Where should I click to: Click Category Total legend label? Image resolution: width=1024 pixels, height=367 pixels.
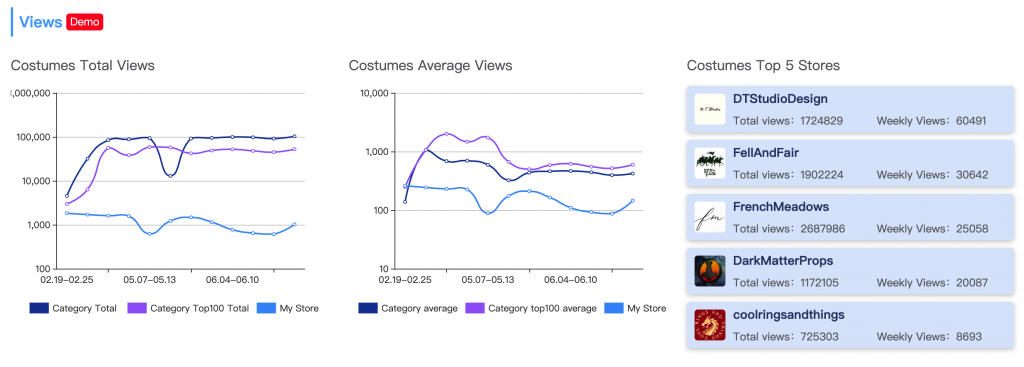pos(85,308)
